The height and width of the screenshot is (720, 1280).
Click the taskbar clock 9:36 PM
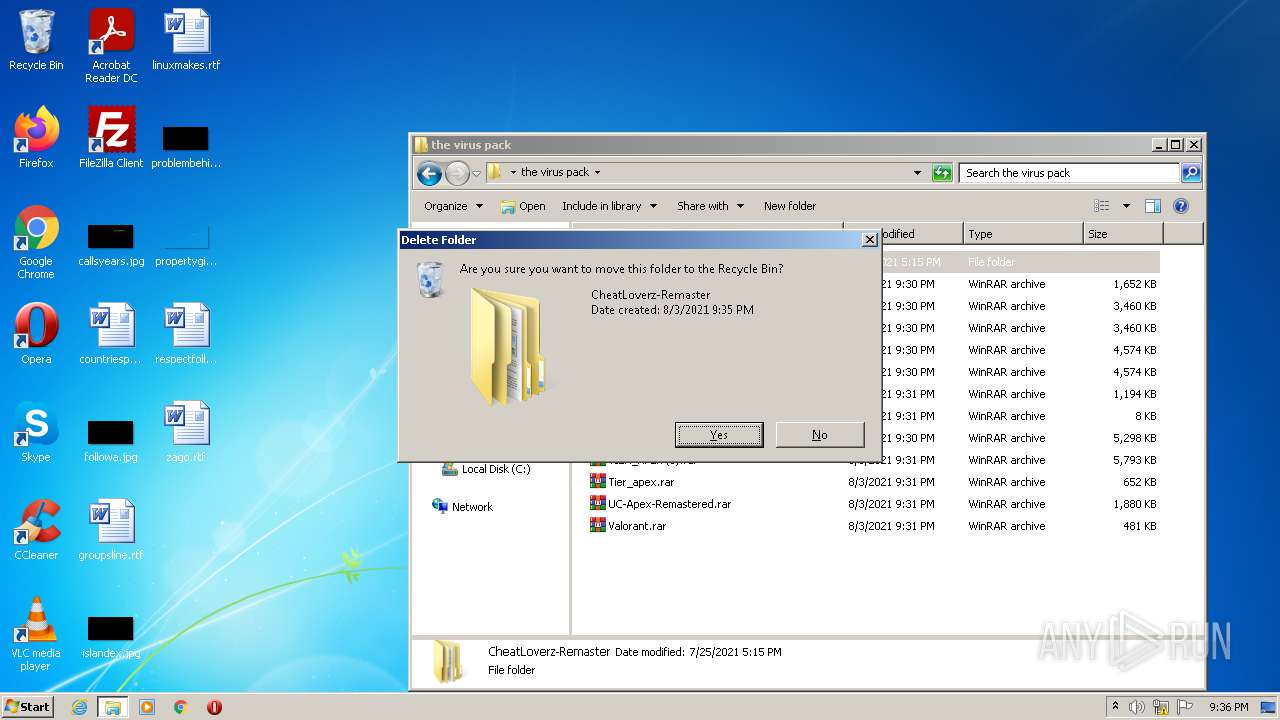coord(1229,707)
